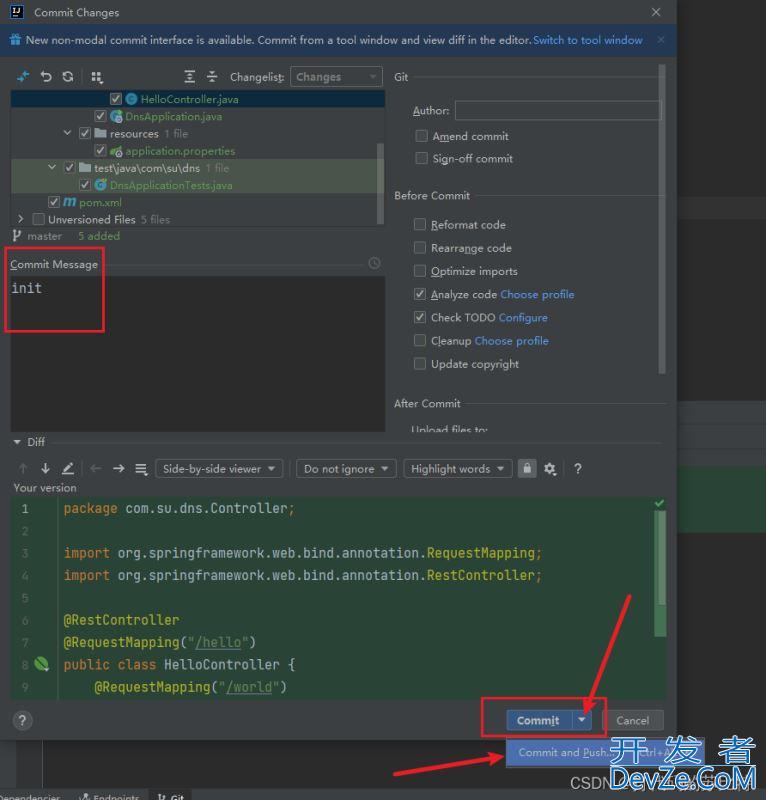Click Configure link next to Check TODO
The width and height of the screenshot is (766, 800).
point(523,317)
